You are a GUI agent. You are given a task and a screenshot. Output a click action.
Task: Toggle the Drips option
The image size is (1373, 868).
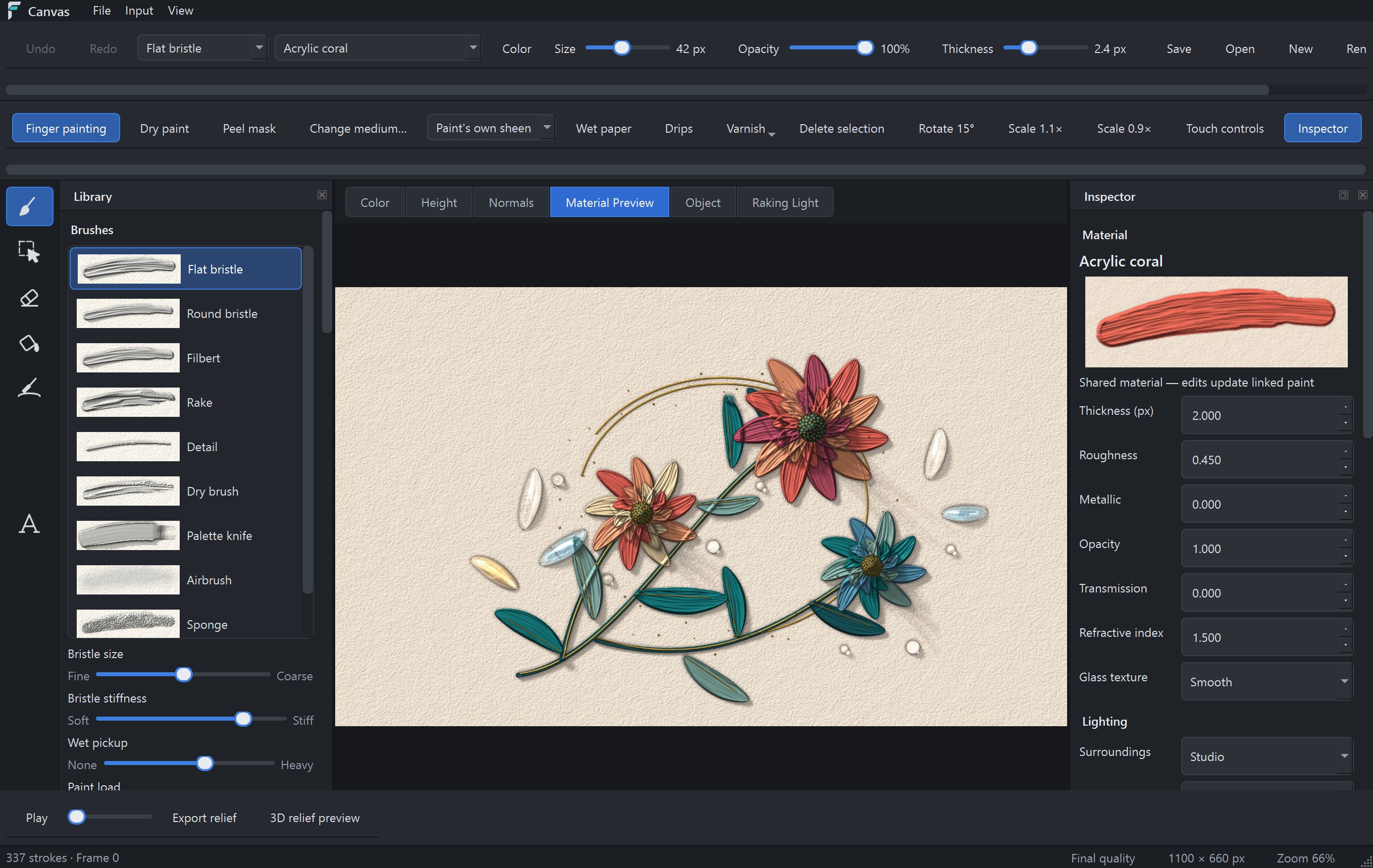(x=678, y=128)
